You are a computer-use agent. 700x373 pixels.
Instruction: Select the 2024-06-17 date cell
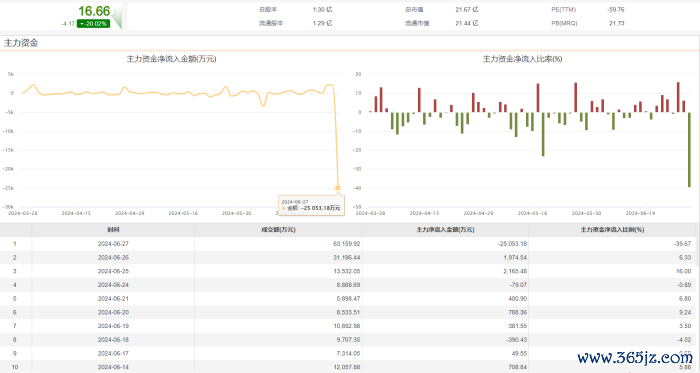point(113,353)
